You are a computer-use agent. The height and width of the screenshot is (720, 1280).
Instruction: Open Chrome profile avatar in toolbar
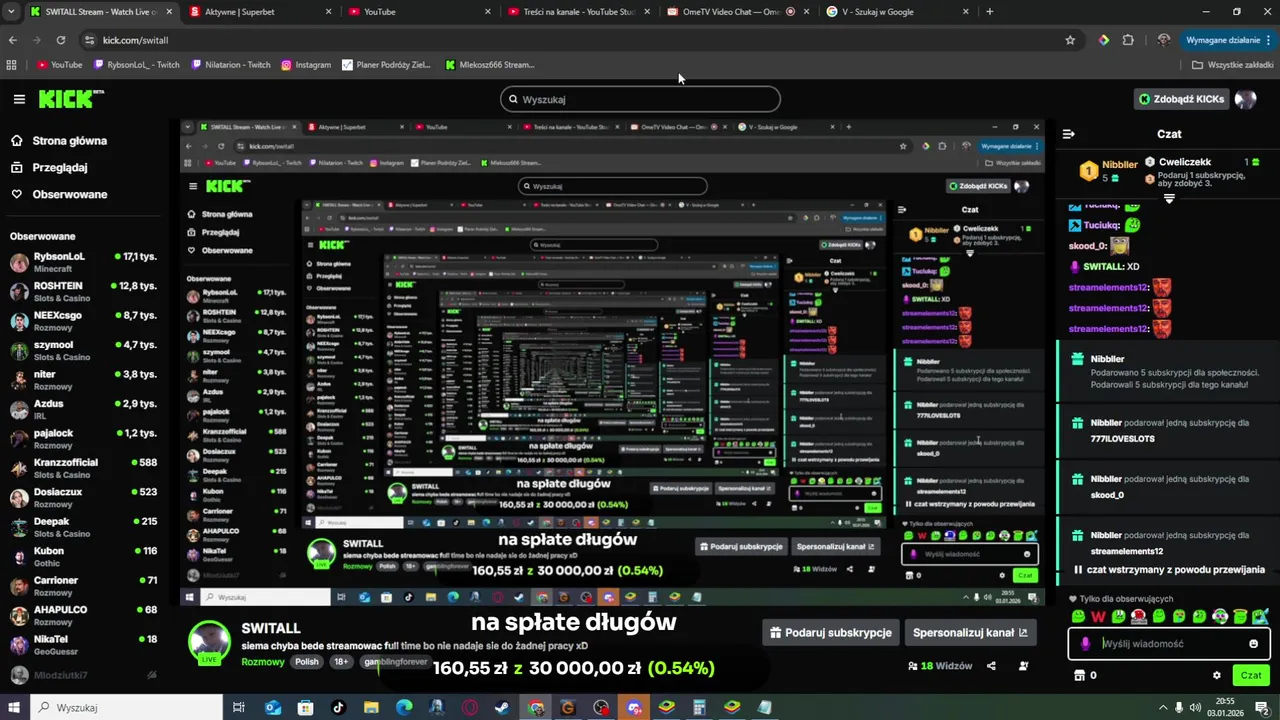click(x=1163, y=40)
